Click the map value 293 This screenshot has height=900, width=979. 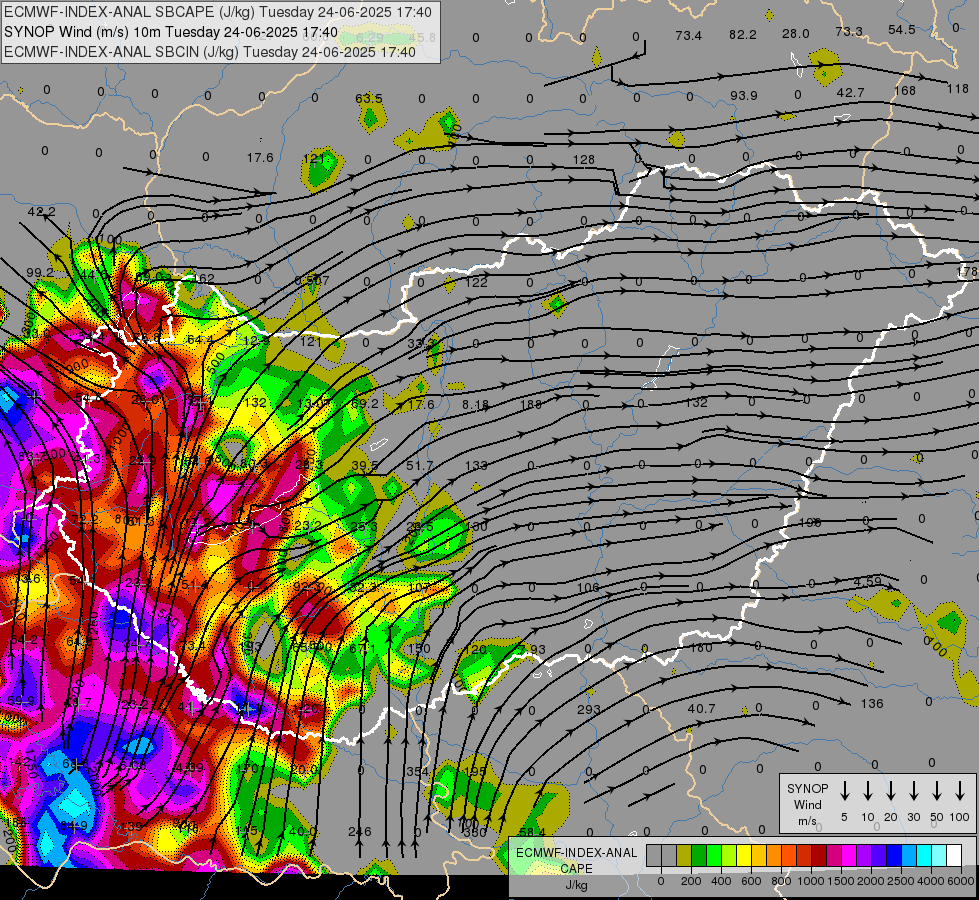tap(589, 710)
